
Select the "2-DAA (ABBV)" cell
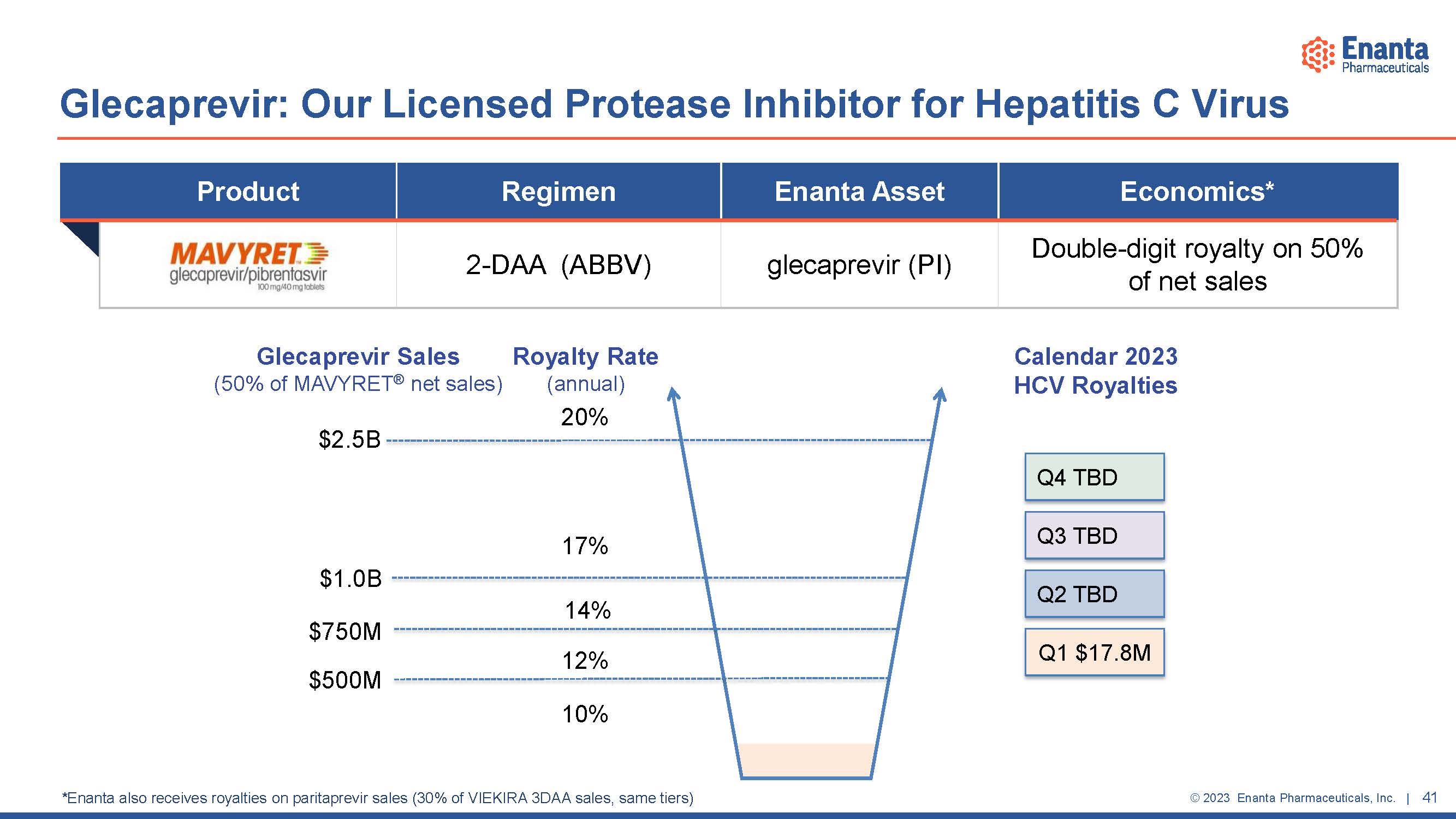coord(558,264)
